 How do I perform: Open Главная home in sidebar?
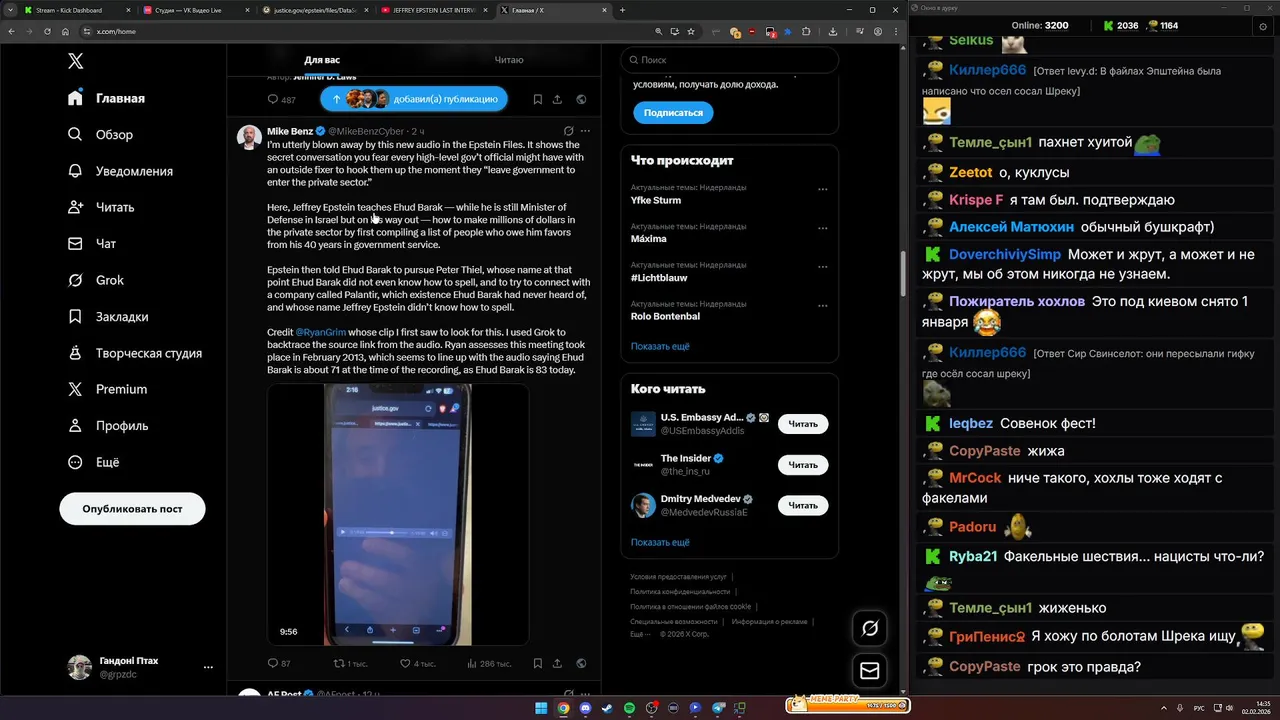click(x=106, y=98)
